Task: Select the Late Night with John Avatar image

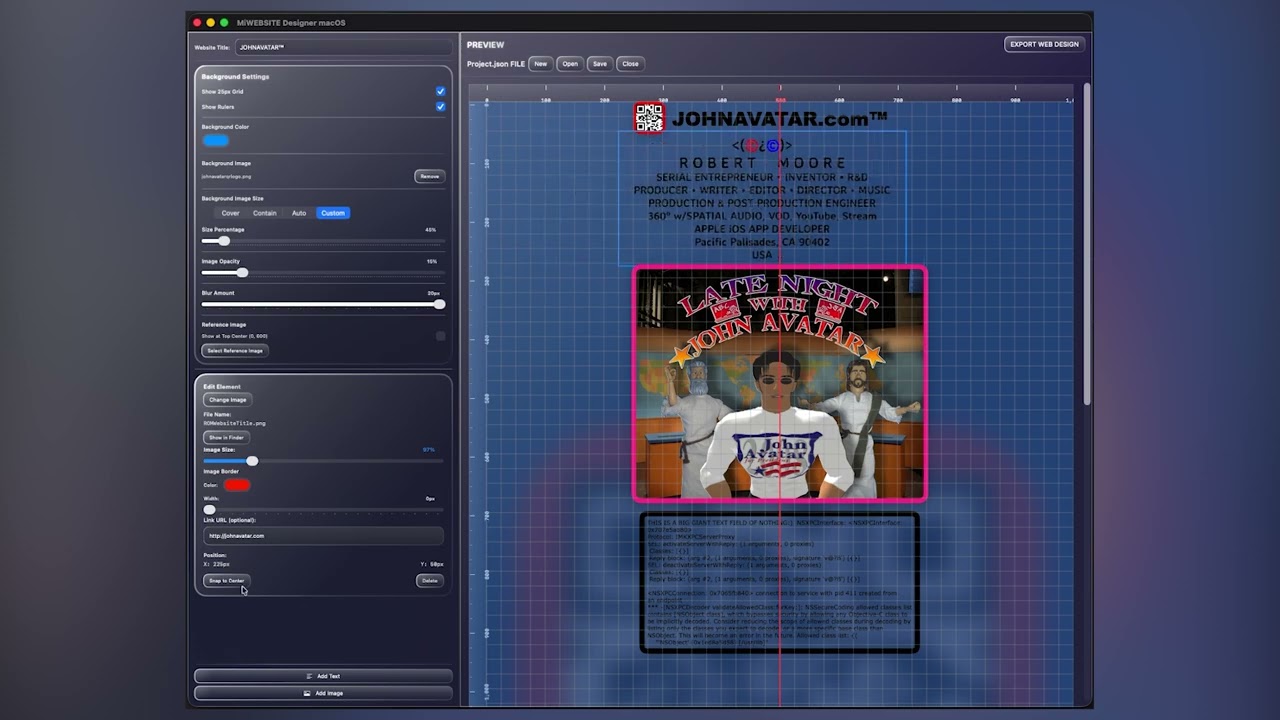Action: point(780,384)
